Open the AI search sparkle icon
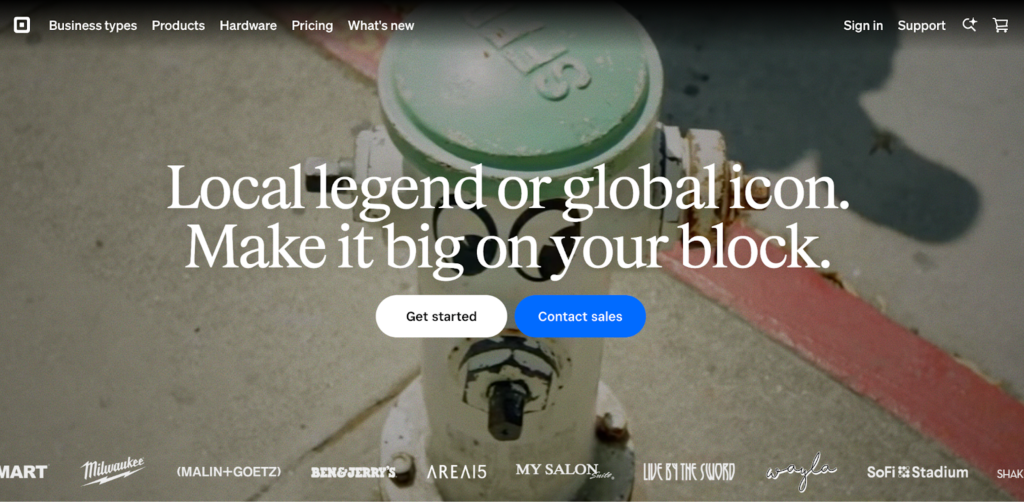This screenshot has width=1024, height=502. (x=969, y=25)
